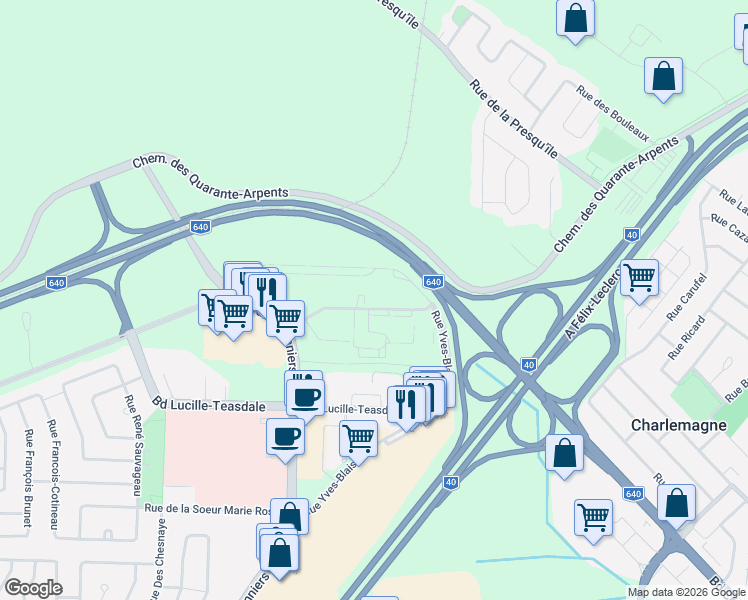This screenshot has width=748, height=600.
Task: Click the diagonal Chem. des Quarante-Arpents label at right
Action: point(615,194)
